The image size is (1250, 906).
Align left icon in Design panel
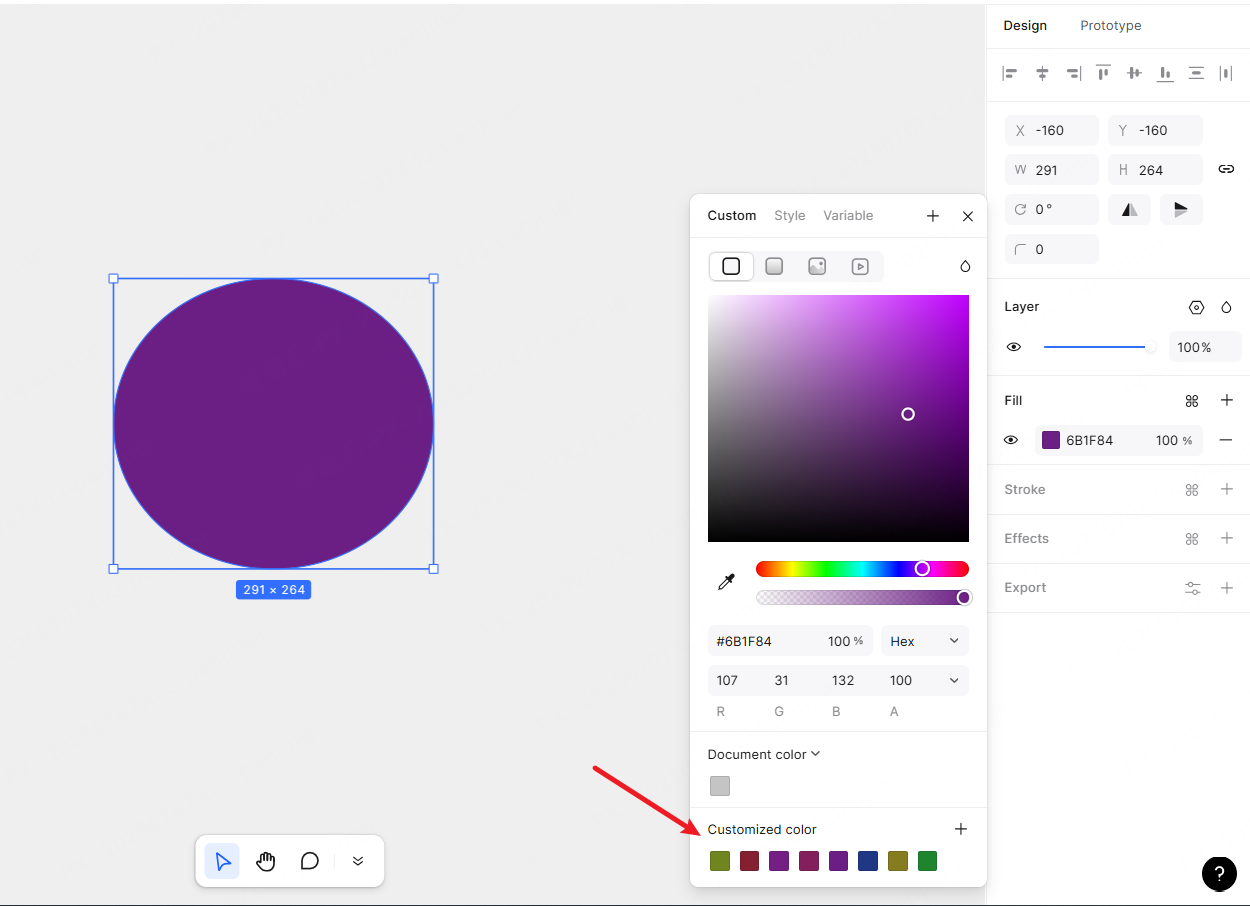tap(1010, 73)
